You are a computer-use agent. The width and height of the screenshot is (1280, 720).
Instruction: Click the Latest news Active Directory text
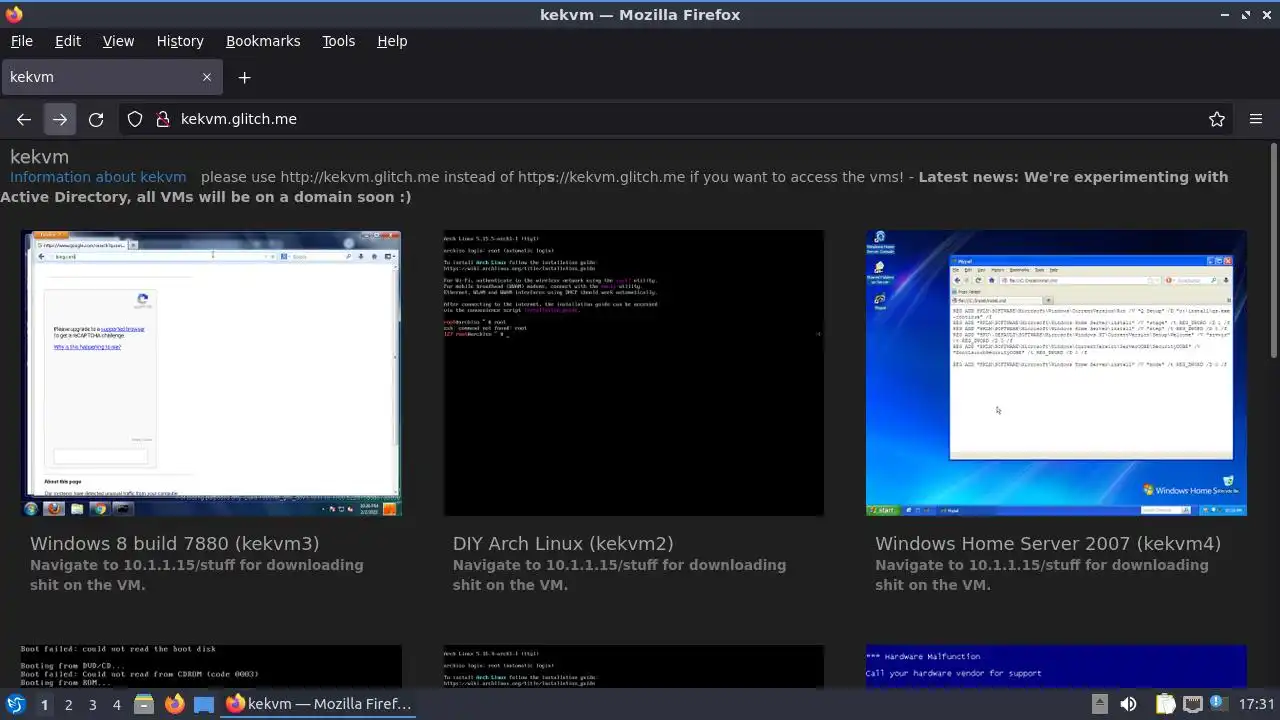click(614, 187)
